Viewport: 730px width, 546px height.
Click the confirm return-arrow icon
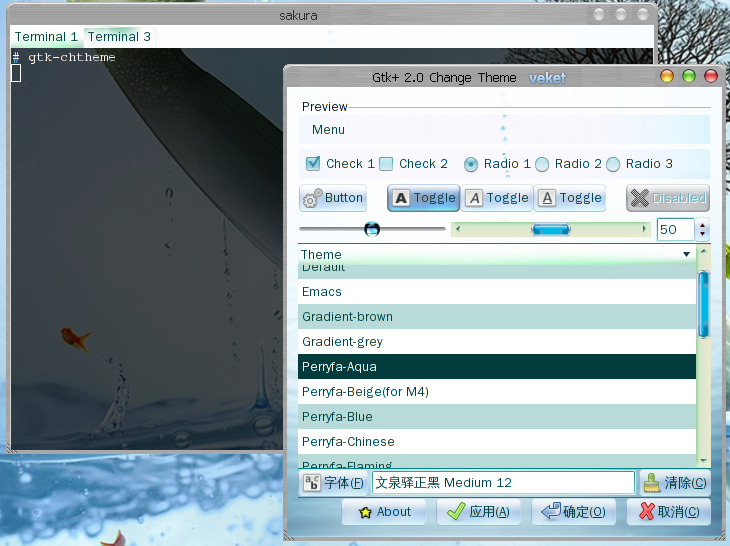pos(550,512)
